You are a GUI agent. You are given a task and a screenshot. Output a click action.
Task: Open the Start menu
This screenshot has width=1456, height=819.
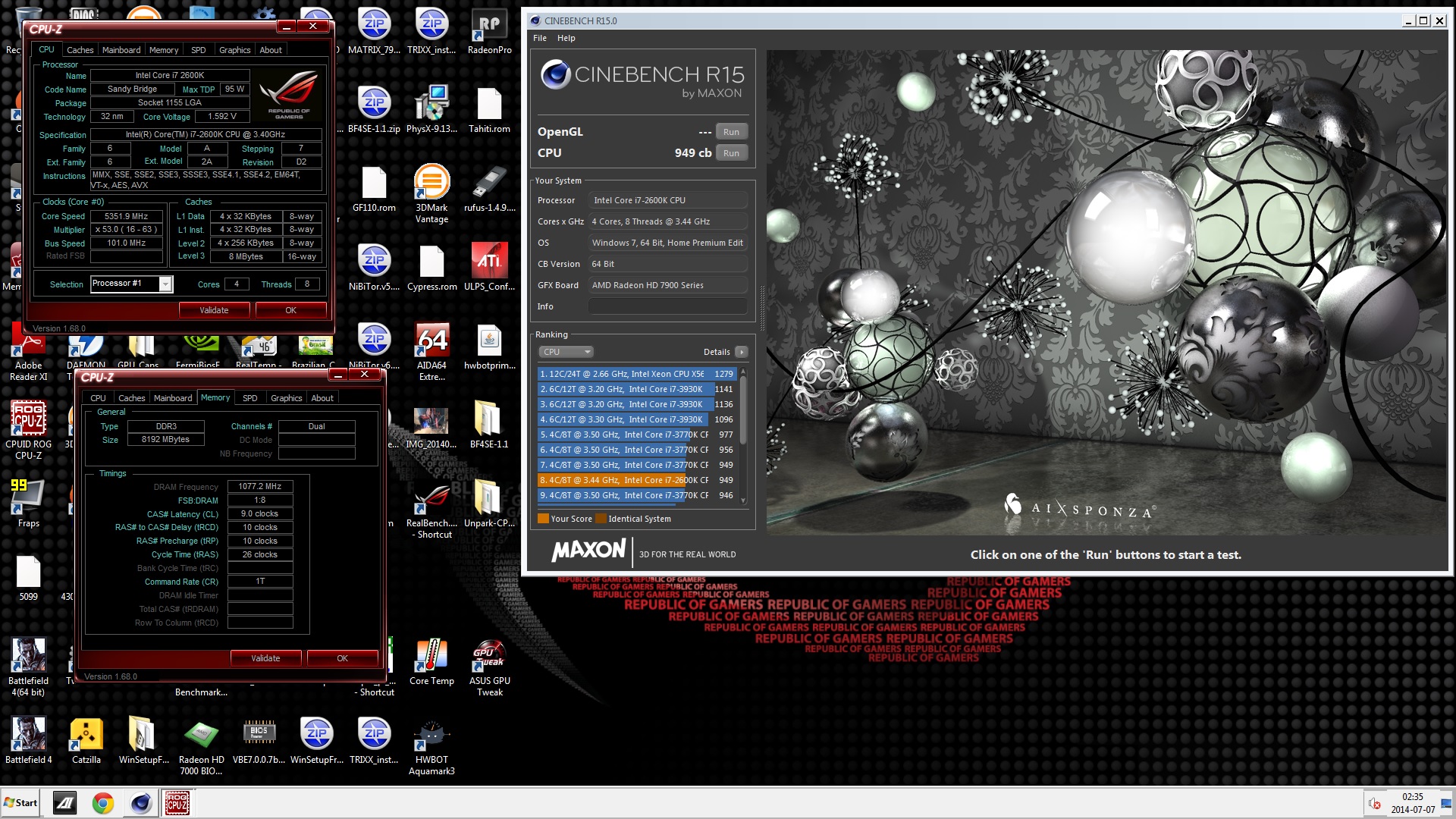click(20, 803)
